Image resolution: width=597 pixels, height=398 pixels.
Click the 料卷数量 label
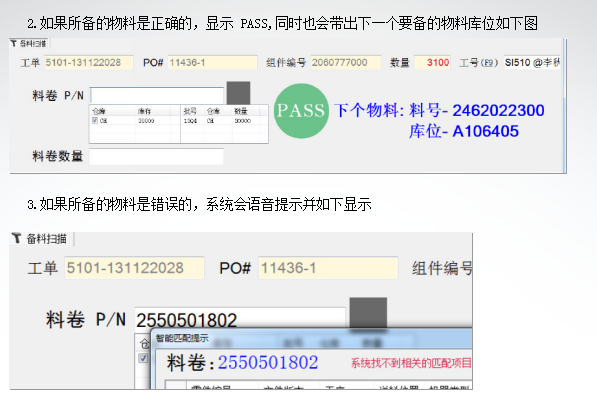(x=57, y=156)
